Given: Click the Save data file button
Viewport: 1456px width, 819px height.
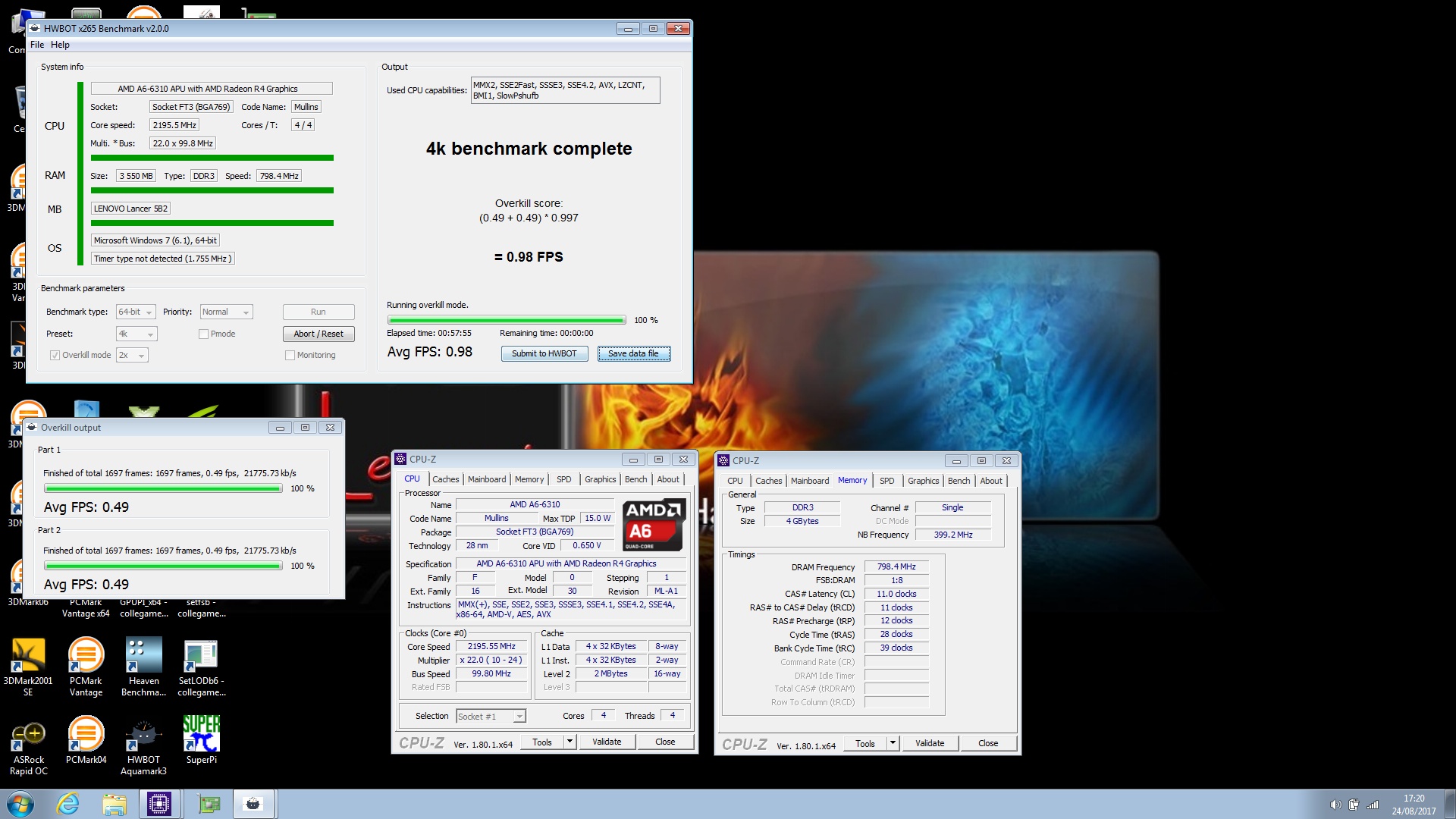Looking at the screenshot, I should pyautogui.click(x=634, y=353).
